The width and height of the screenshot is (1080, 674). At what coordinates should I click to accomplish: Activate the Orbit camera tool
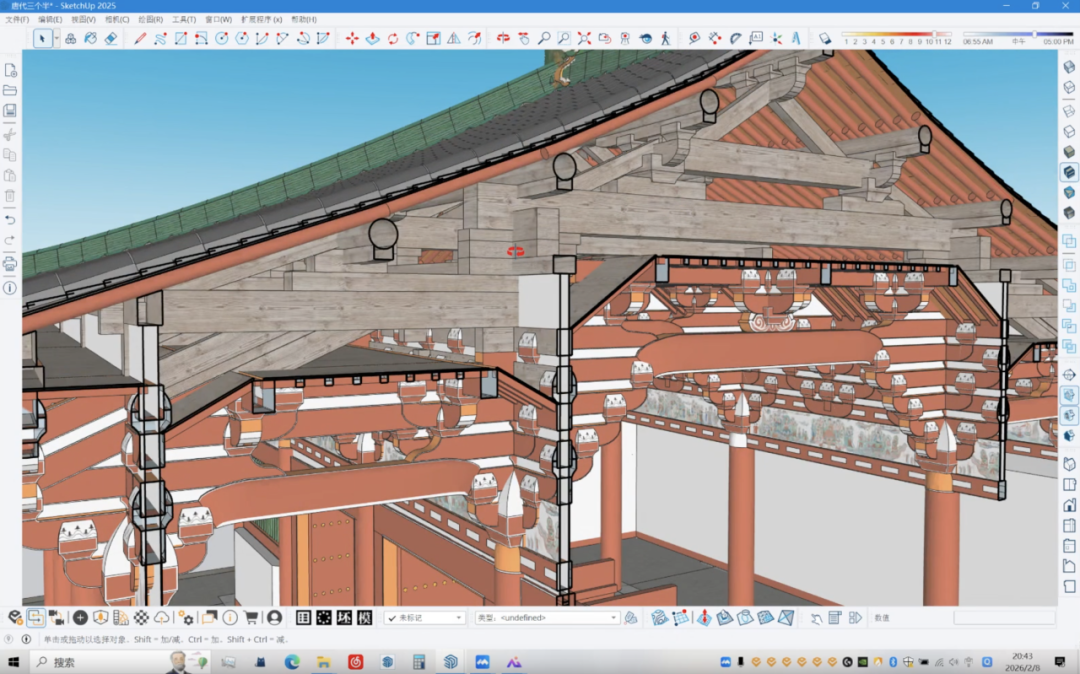(x=503, y=39)
